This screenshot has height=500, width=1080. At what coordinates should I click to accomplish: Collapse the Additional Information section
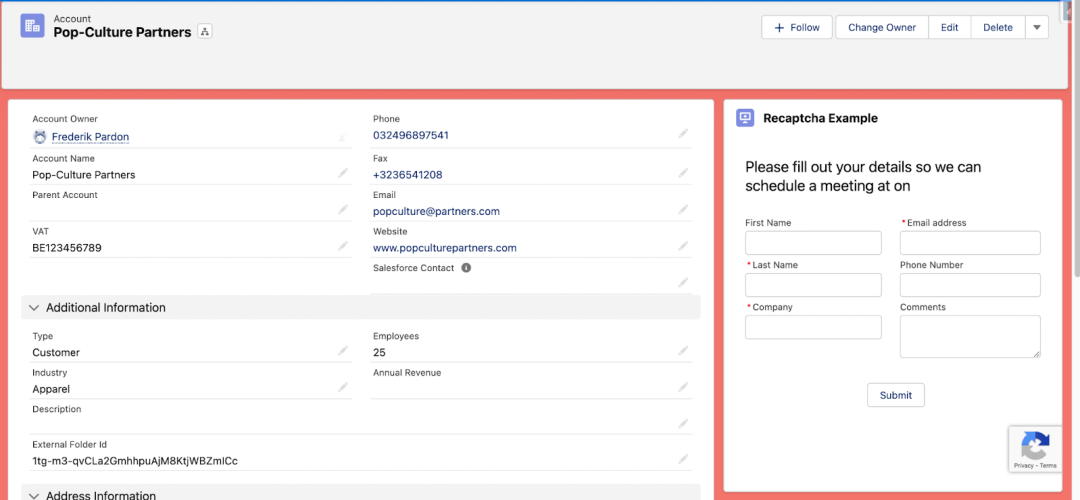coord(34,308)
